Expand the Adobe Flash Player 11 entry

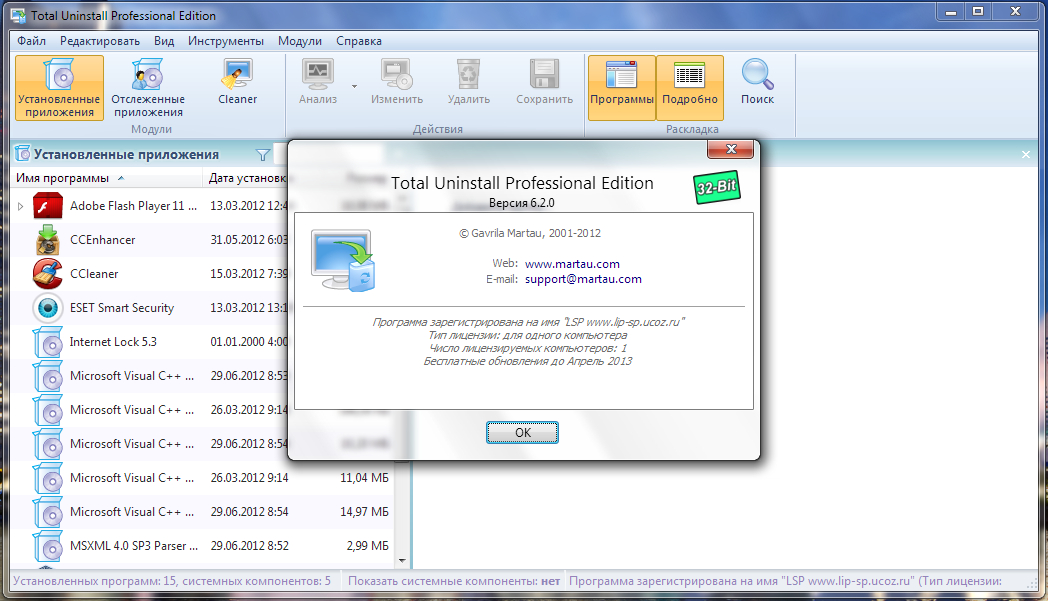[21, 207]
